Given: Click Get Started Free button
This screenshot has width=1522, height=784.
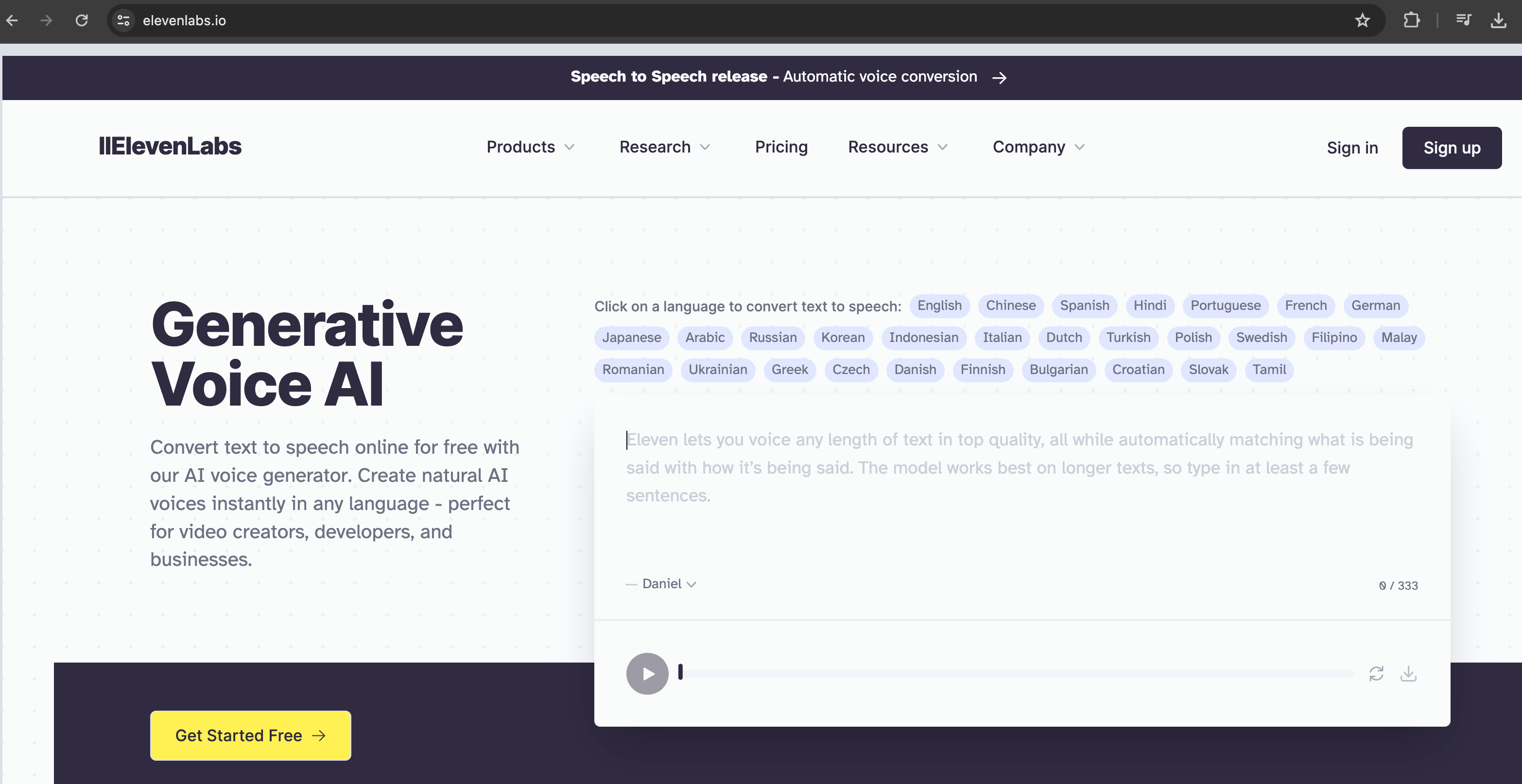Looking at the screenshot, I should pyautogui.click(x=251, y=735).
